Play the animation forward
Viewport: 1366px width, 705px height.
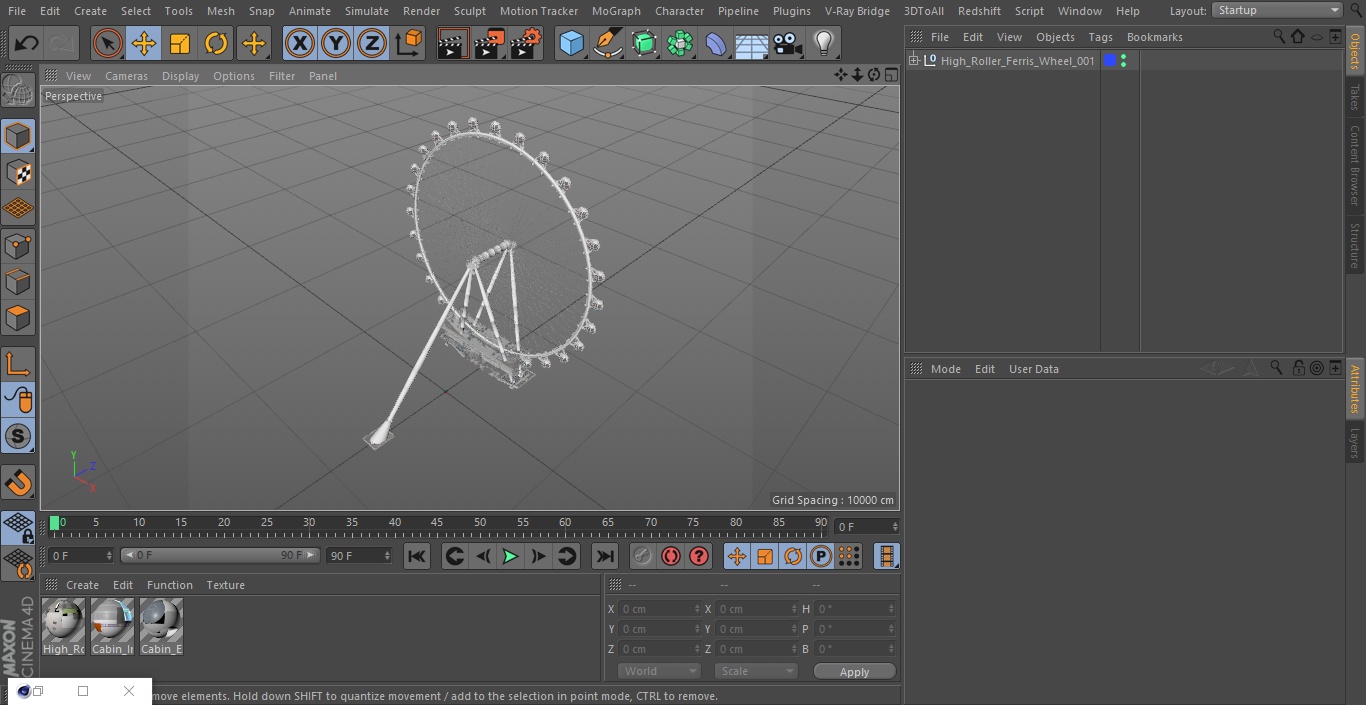tap(510, 556)
